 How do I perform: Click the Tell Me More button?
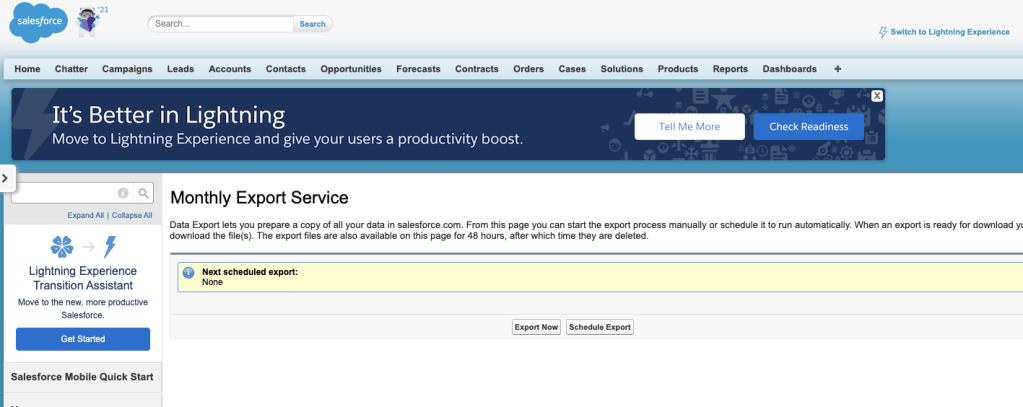(x=690, y=127)
